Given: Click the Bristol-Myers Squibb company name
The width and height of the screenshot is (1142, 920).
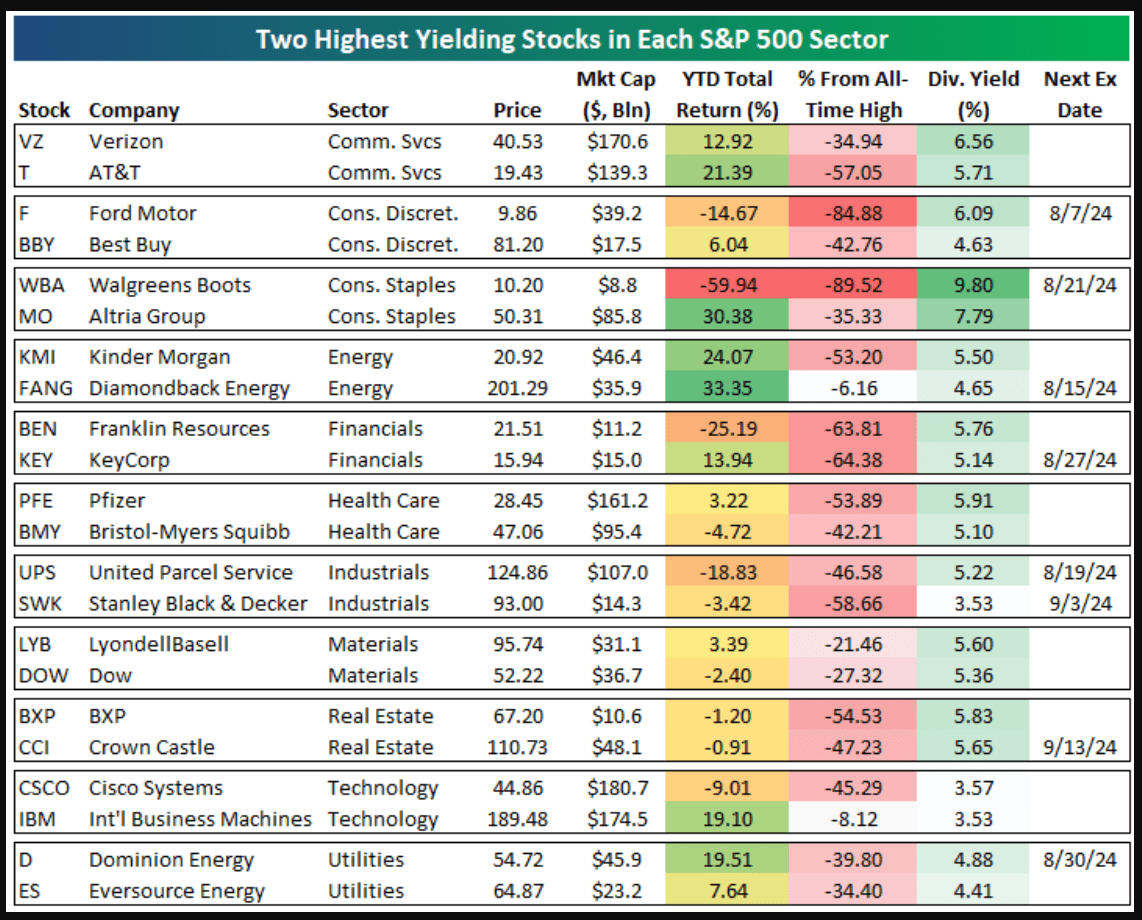Looking at the screenshot, I should (x=189, y=531).
